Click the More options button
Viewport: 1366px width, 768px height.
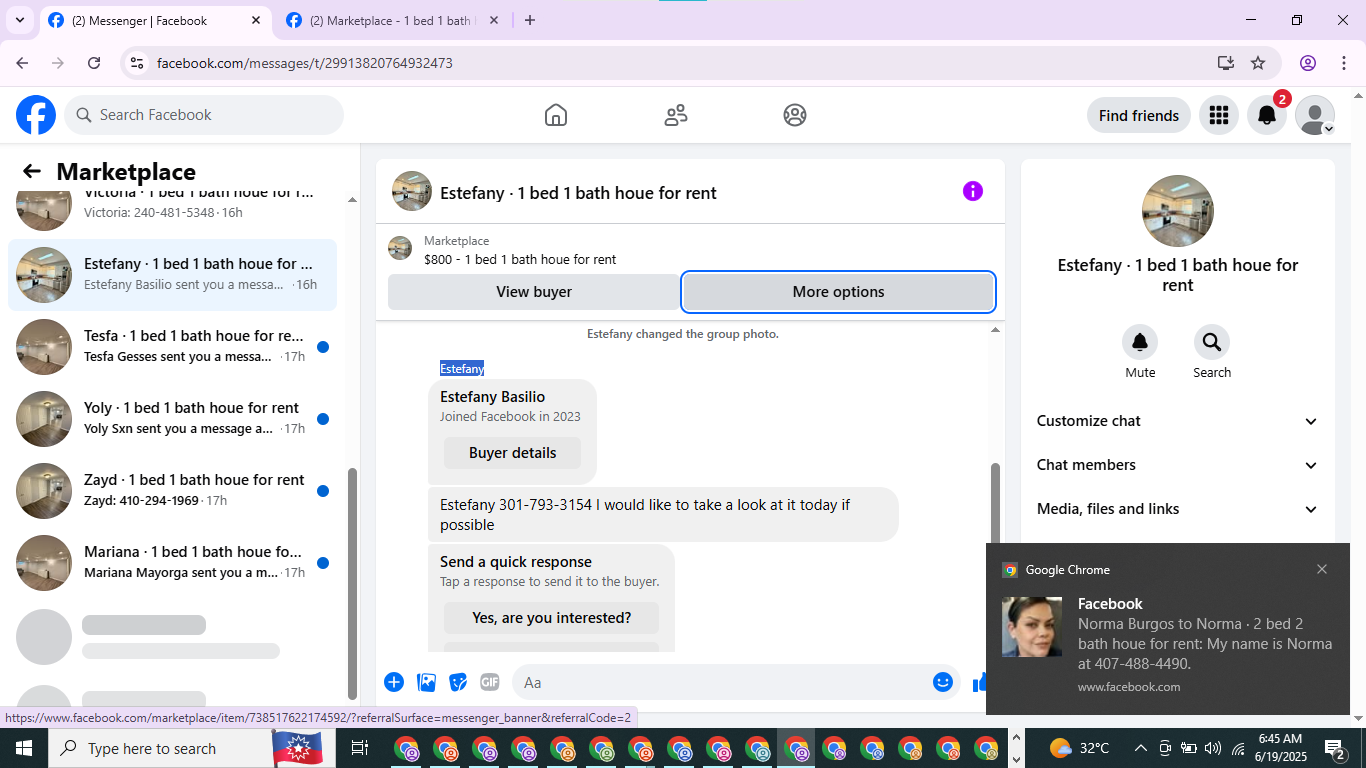pos(838,292)
